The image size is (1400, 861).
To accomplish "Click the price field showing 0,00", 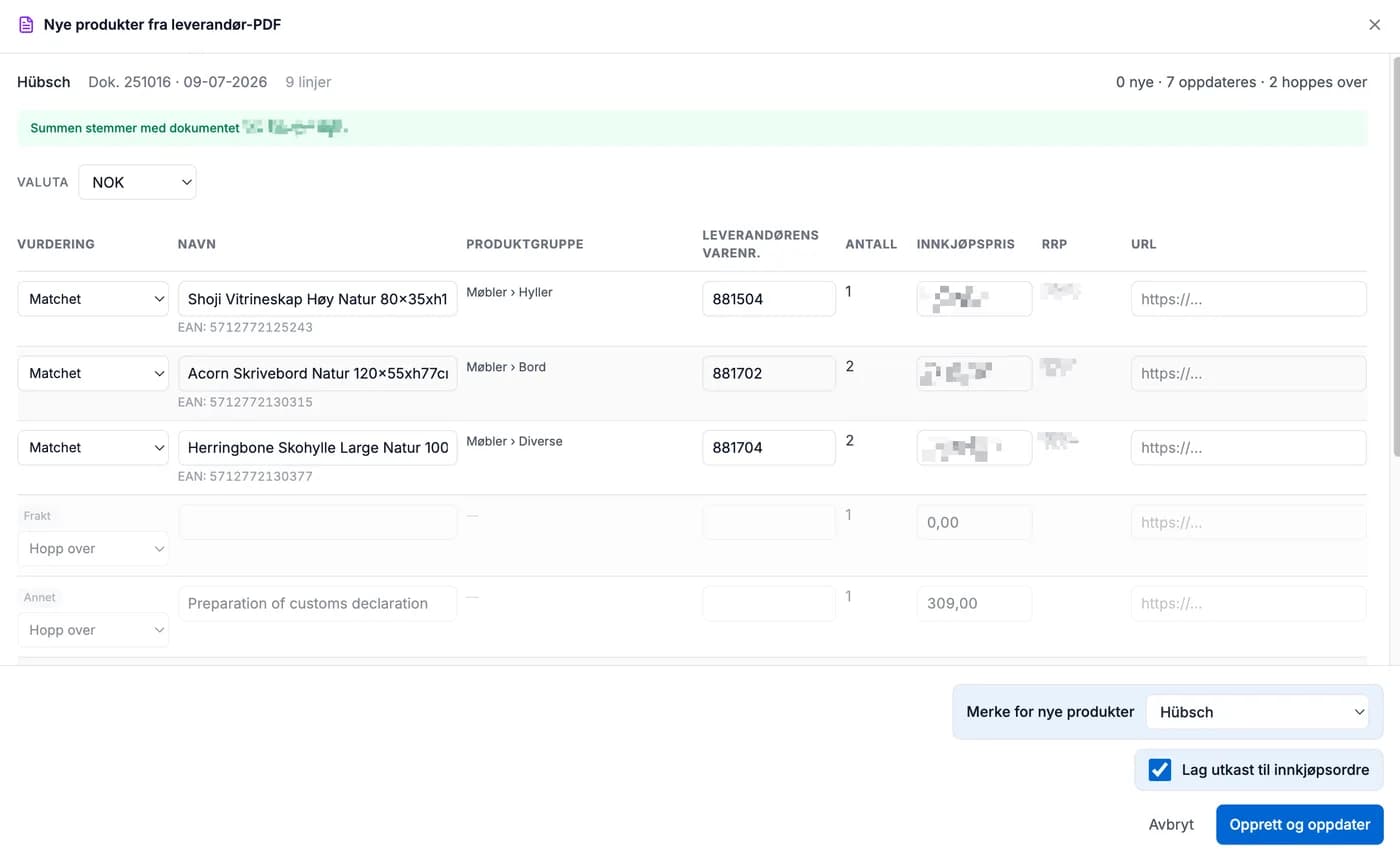I will click(974, 522).
